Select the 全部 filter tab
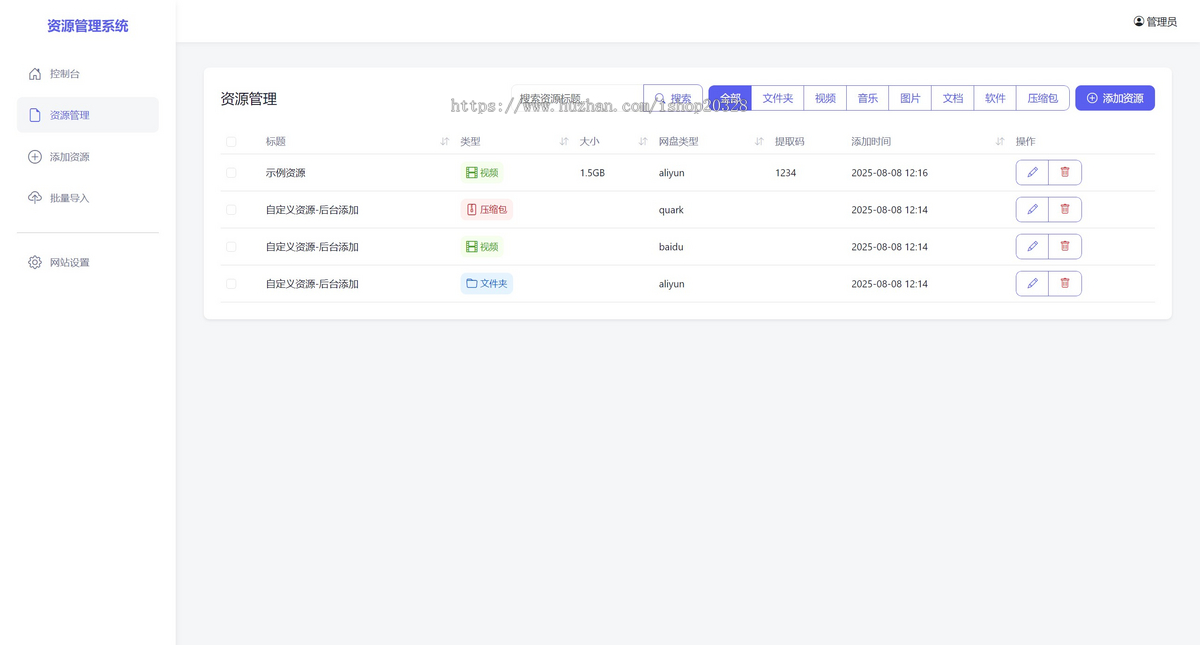This screenshot has width=1200, height=645. 730,98
